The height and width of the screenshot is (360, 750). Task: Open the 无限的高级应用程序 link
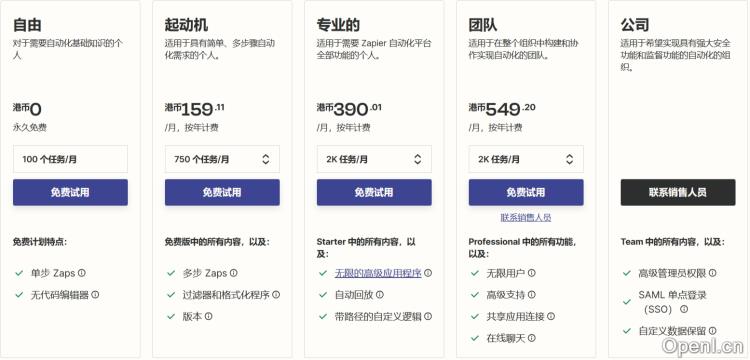point(378,273)
